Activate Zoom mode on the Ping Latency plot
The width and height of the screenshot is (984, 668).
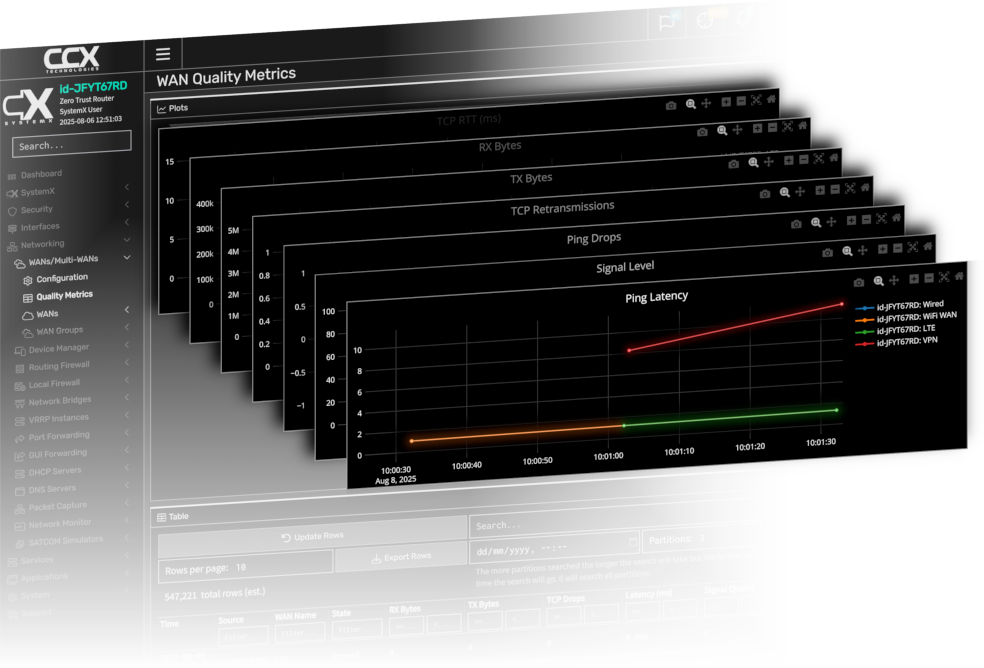click(878, 283)
